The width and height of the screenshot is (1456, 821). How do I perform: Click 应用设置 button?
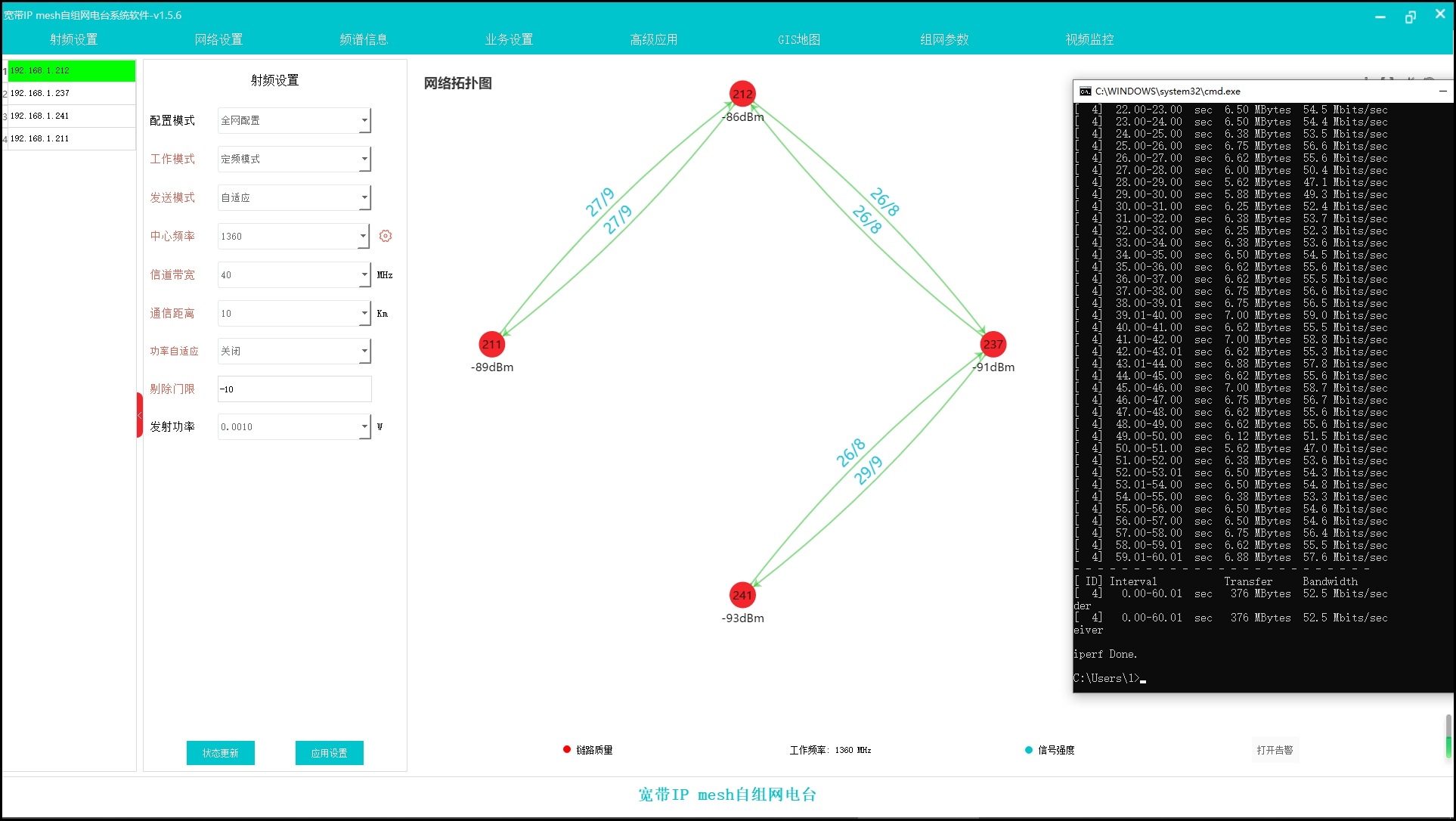[x=330, y=753]
